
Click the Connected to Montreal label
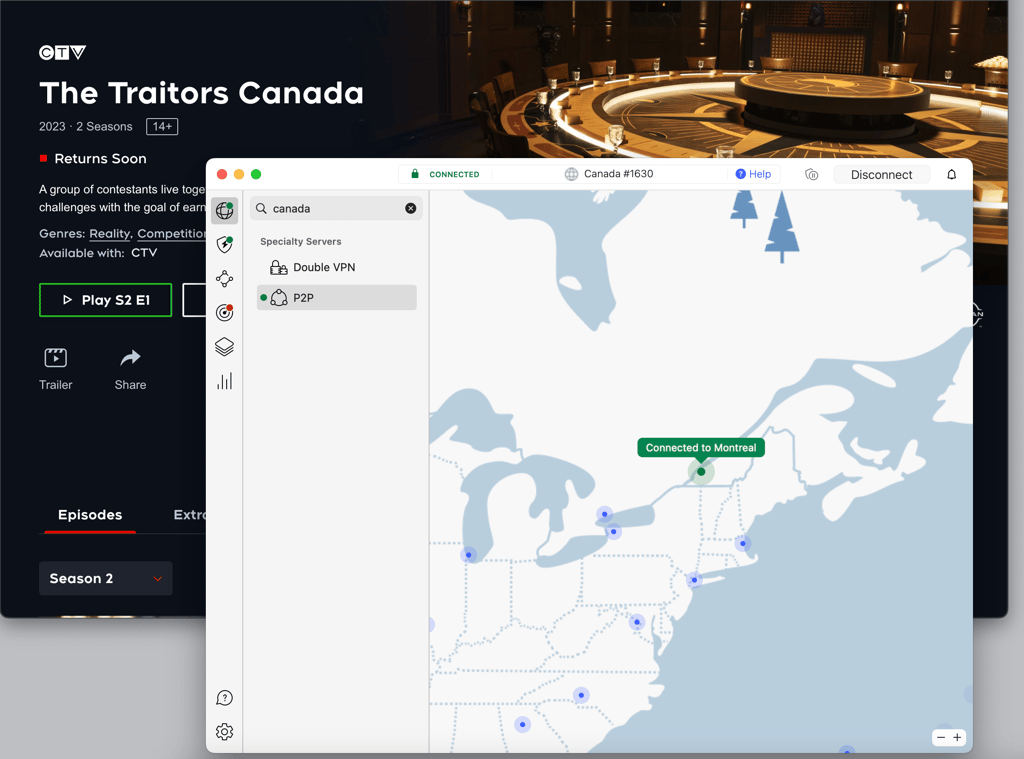pyautogui.click(x=701, y=447)
